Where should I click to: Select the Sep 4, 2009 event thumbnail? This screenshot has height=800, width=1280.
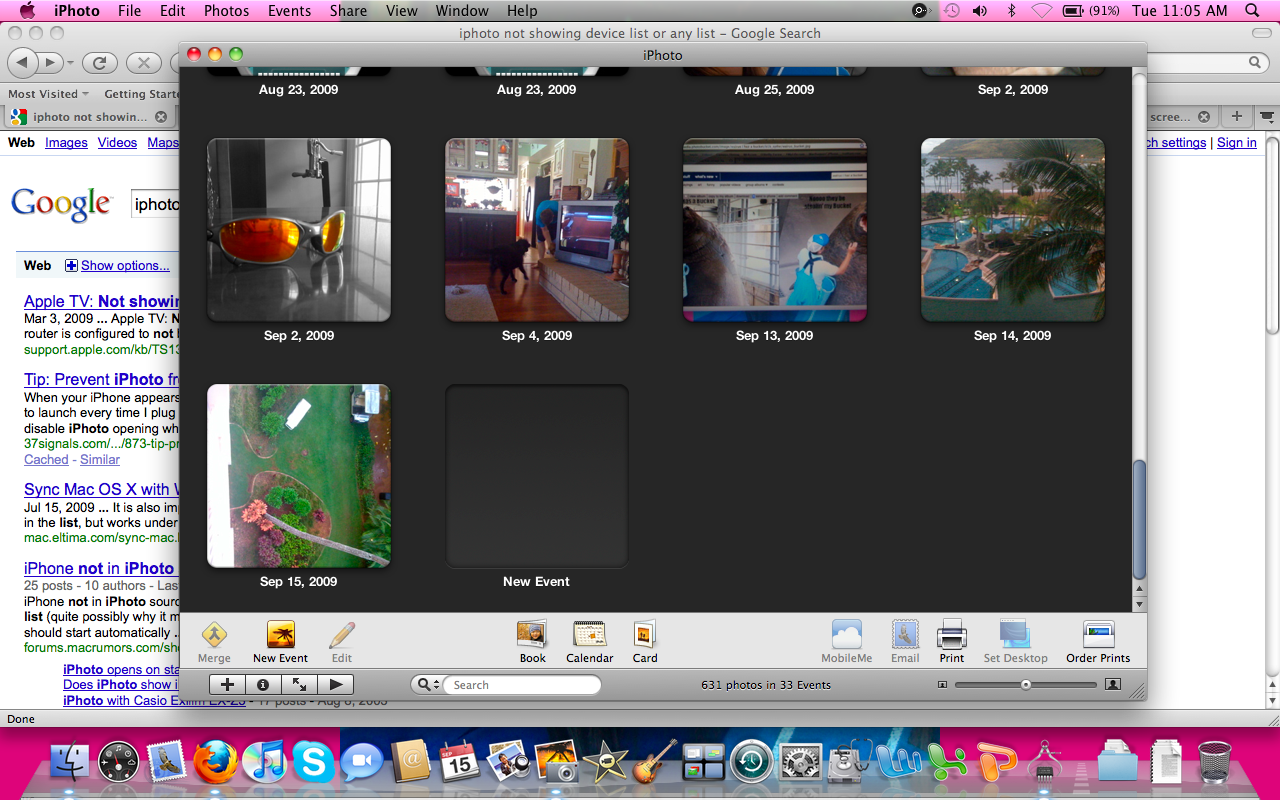537,230
